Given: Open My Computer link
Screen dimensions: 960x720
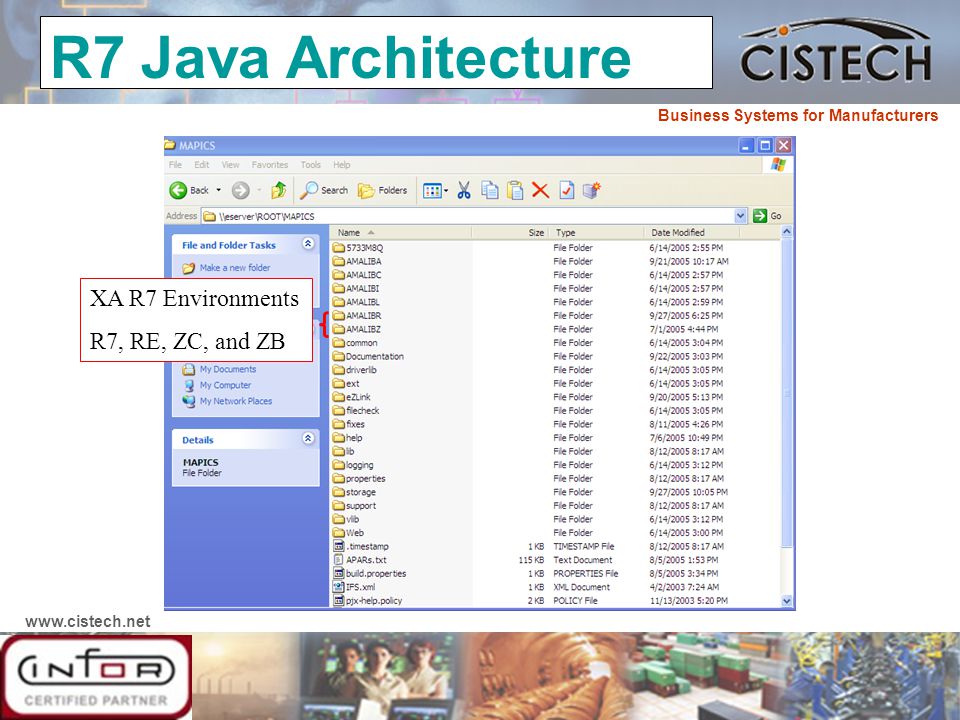Looking at the screenshot, I should pos(217,385).
